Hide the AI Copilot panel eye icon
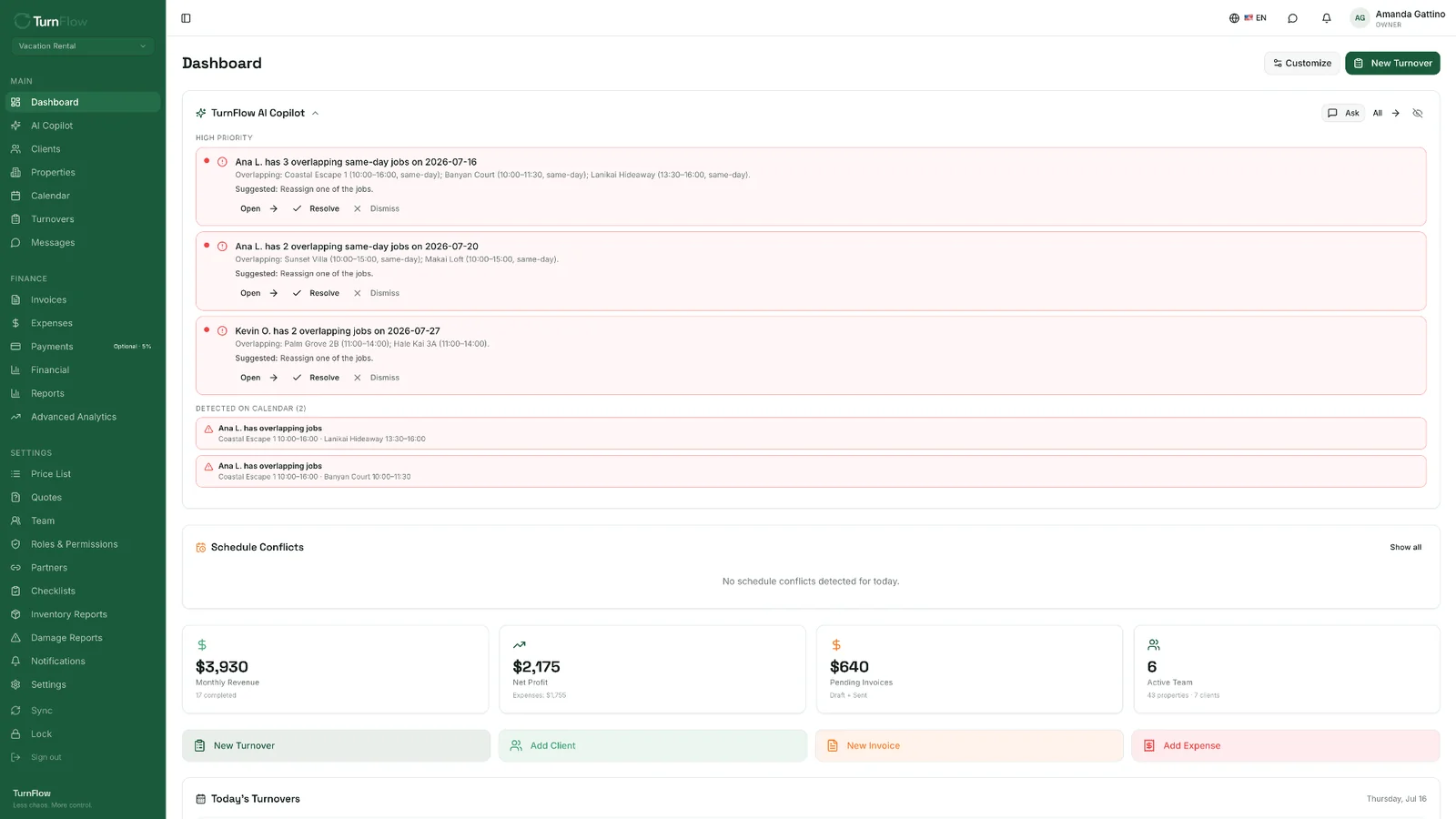 tap(1418, 113)
